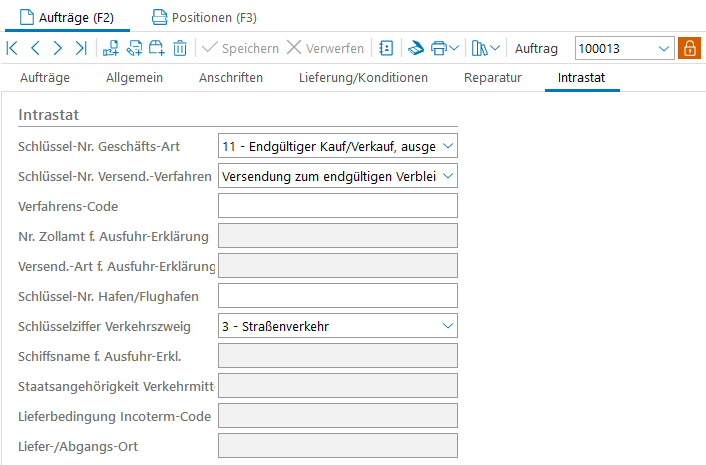Click the trash can delete icon
The image size is (706, 465).
pos(180,48)
